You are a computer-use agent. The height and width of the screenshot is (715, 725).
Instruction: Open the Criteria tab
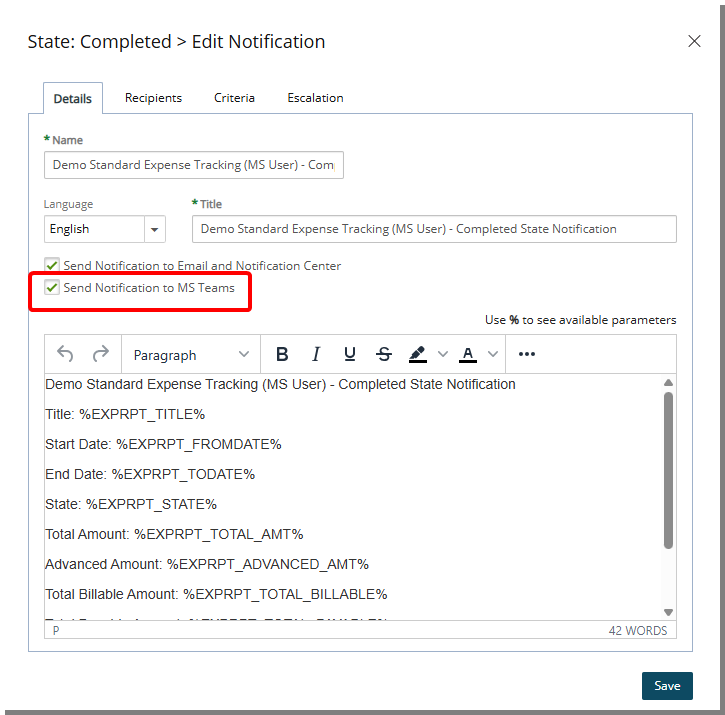[x=234, y=98]
